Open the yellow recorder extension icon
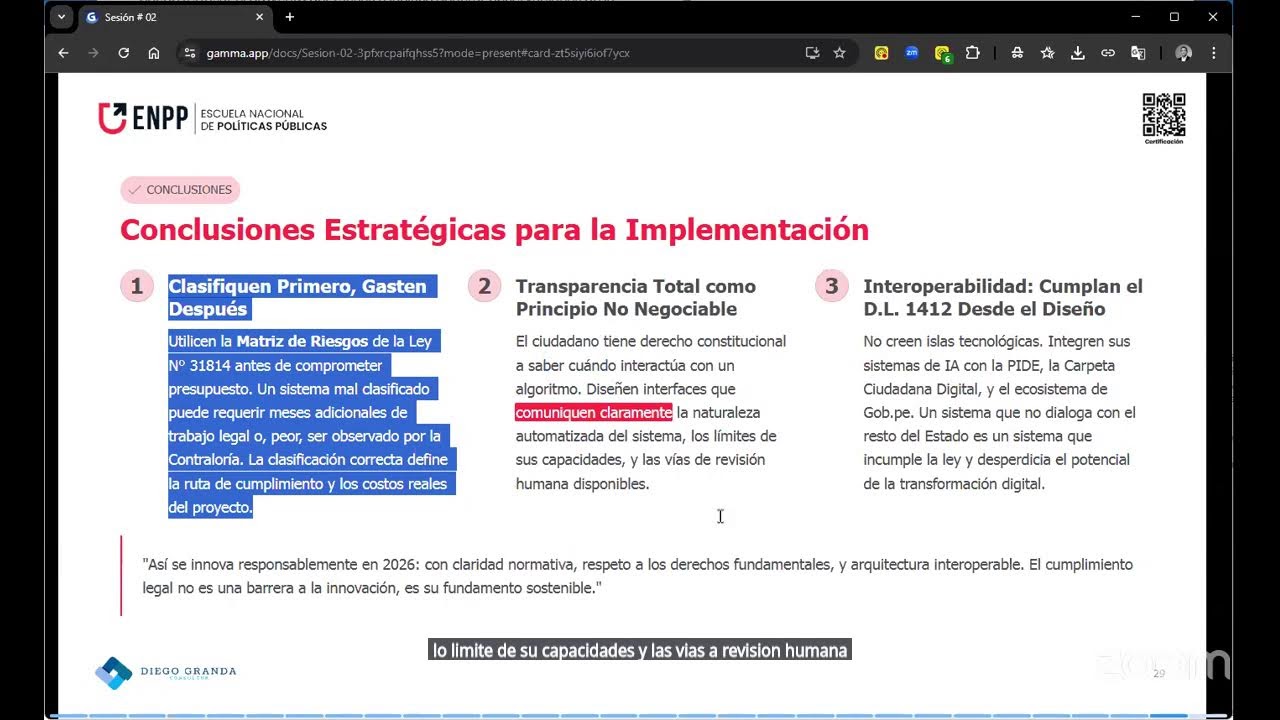This screenshot has height=720, width=1280. pos(881,53)
